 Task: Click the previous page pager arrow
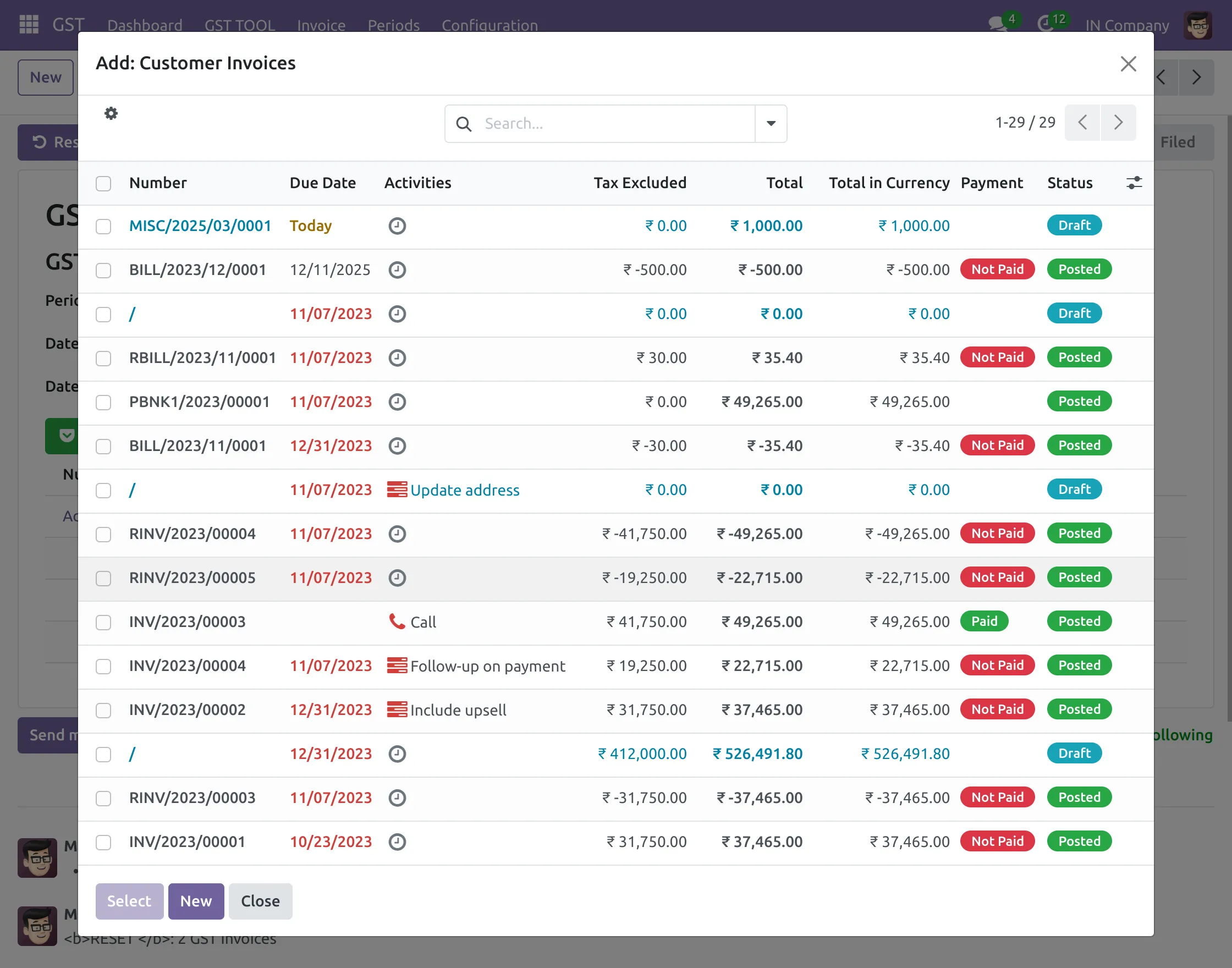coord(1082,123)
